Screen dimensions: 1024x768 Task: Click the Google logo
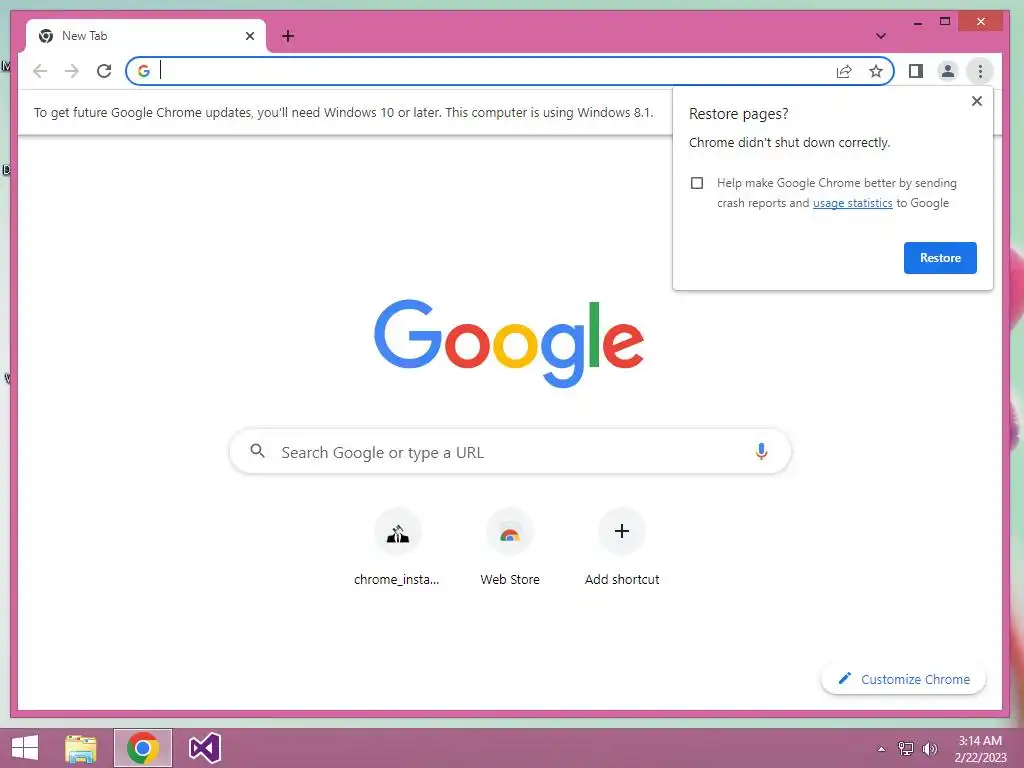509,344
